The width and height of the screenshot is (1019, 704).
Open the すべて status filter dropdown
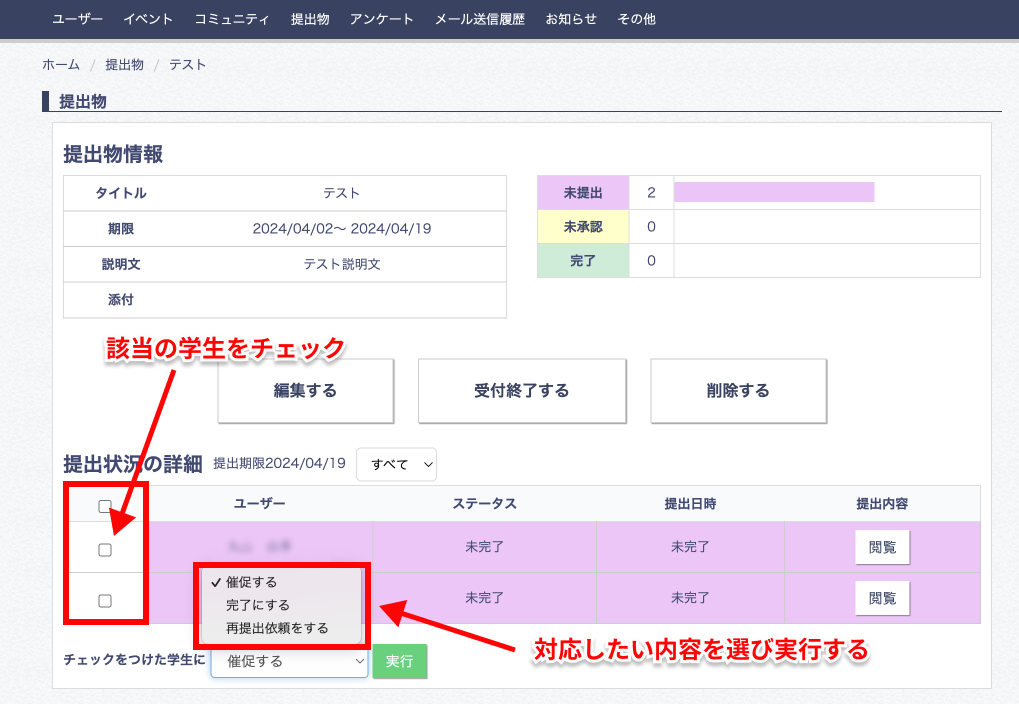coord(396,464)
